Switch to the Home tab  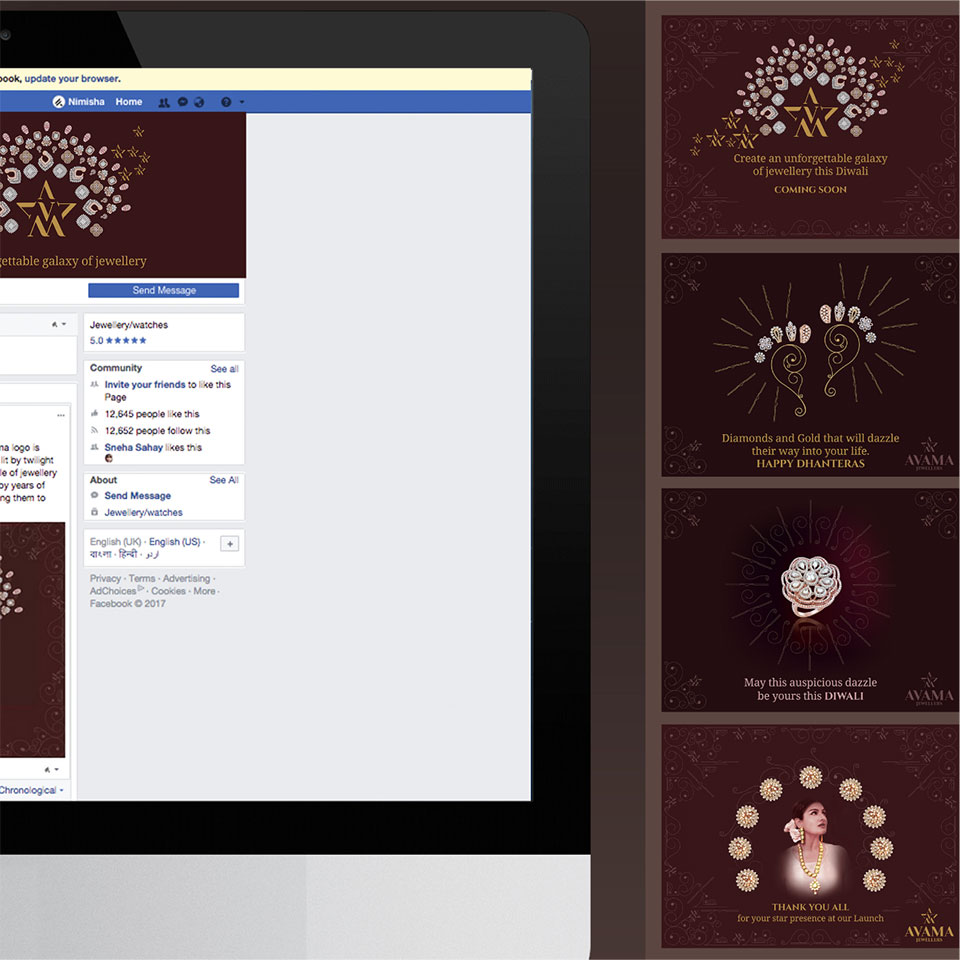(x=129, y=101)
